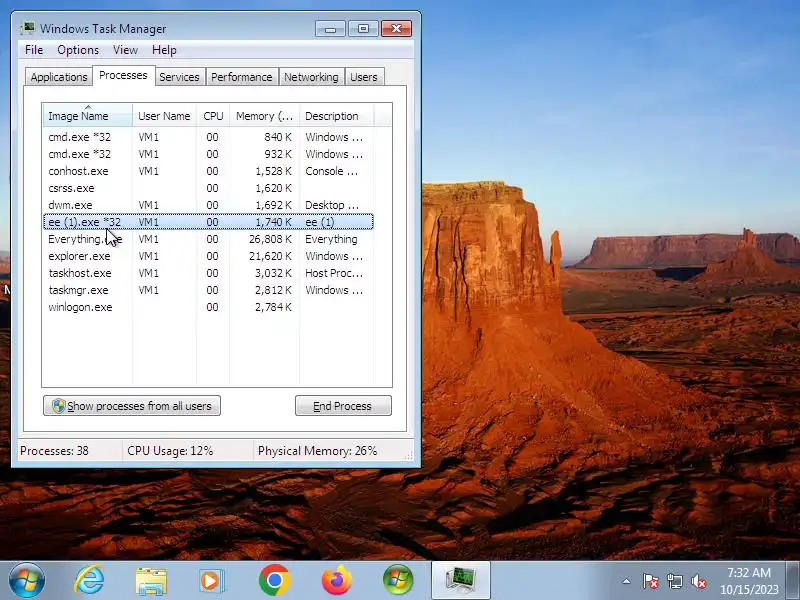800x600 pixels.
Task: Switch to the Users tab
Action: 364,77
